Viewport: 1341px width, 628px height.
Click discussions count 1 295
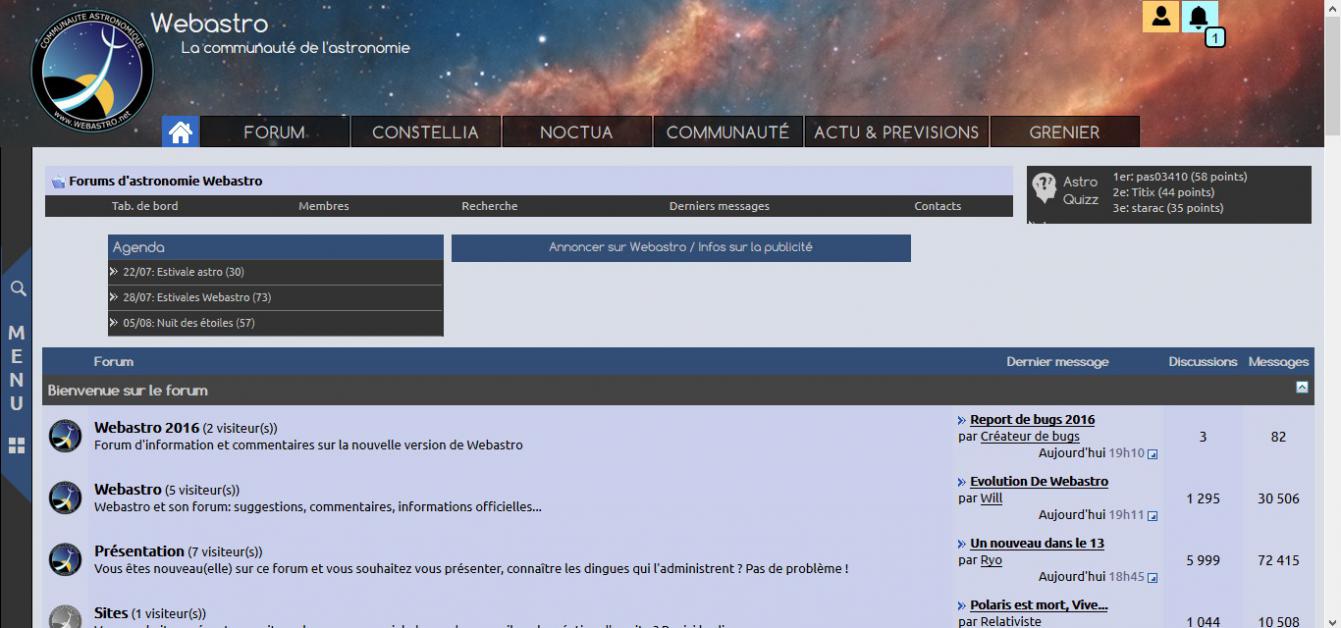click(x=1203, y=499)
